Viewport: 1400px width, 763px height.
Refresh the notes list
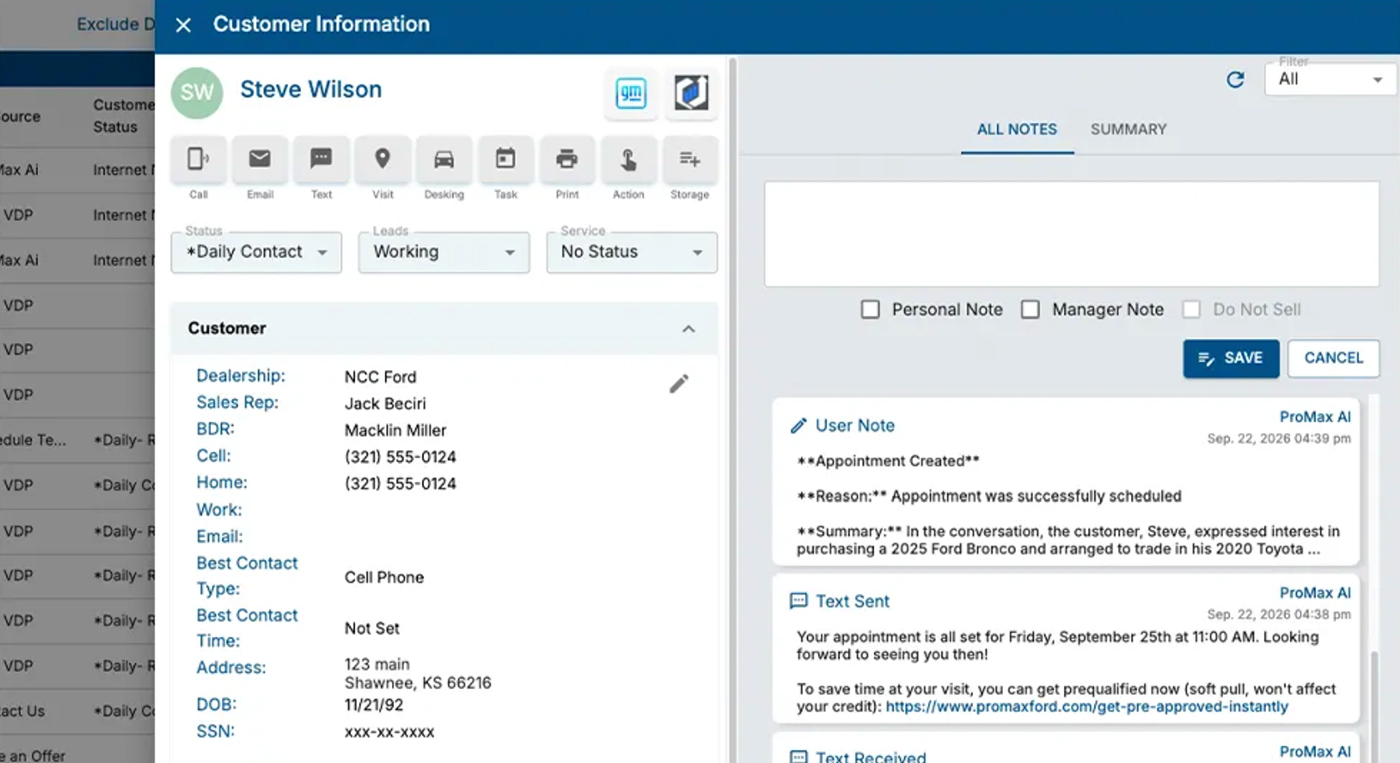(x=1235, y=80)
